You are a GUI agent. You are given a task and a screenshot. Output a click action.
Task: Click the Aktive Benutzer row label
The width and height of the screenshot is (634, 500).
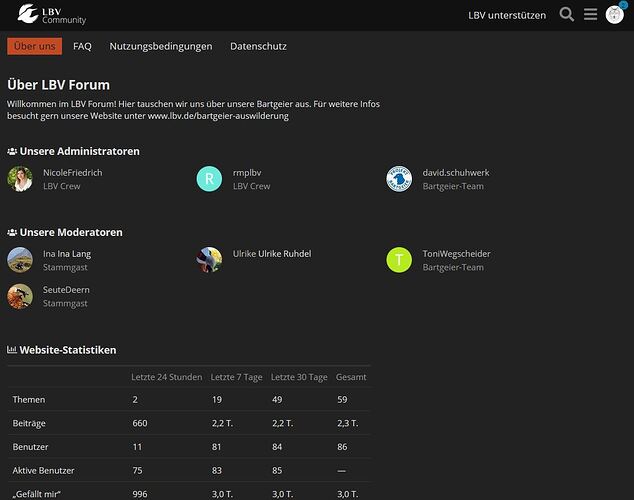pyautogui.click(x=43, y=470)
